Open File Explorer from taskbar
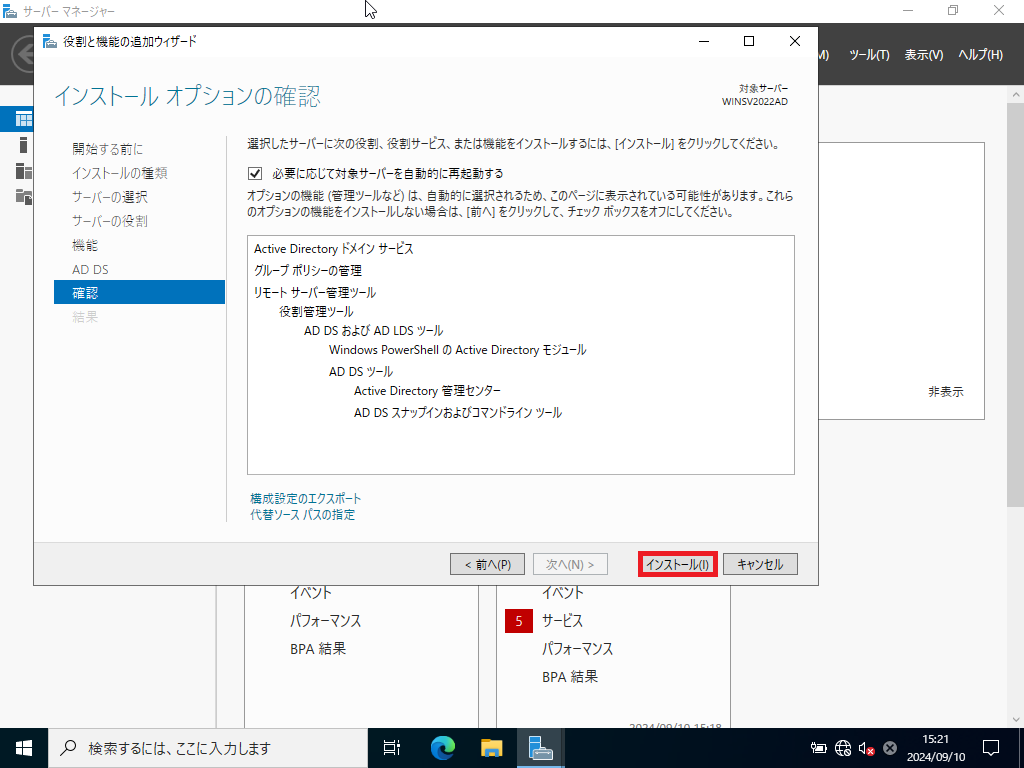The width and height of the screenshot is (1024, 768). point(491,748)
